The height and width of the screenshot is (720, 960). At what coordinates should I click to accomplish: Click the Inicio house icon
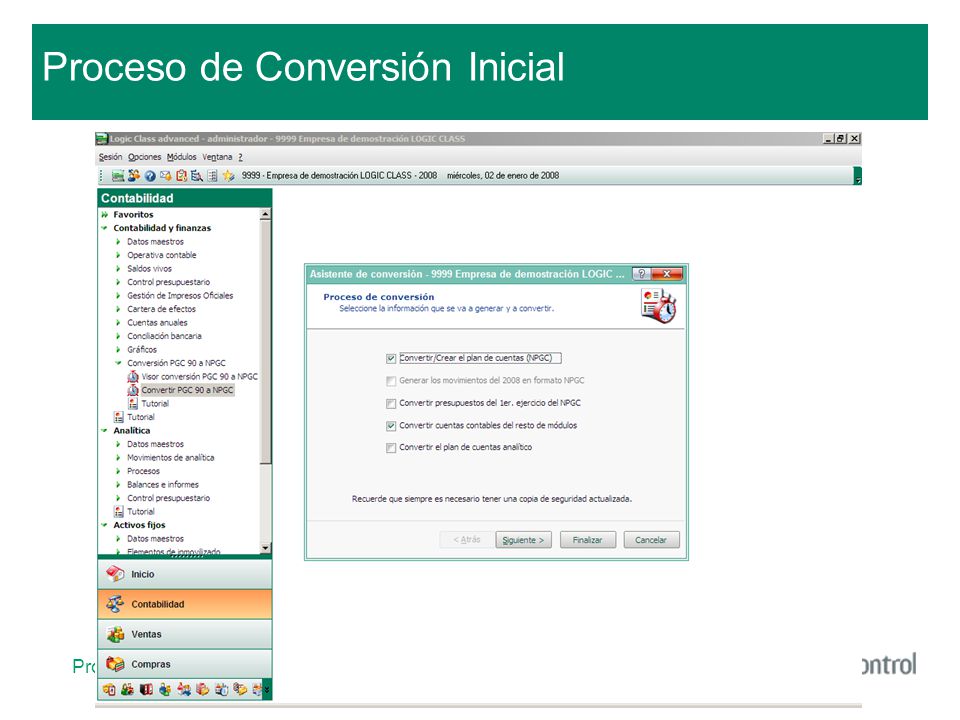tap(115, 574)
